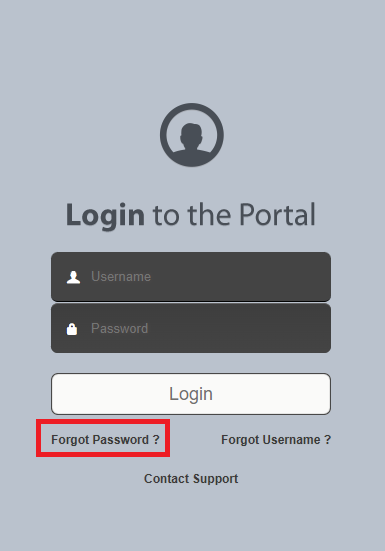
Task: Click the person icon in Username field
Action: coord(73,277)
